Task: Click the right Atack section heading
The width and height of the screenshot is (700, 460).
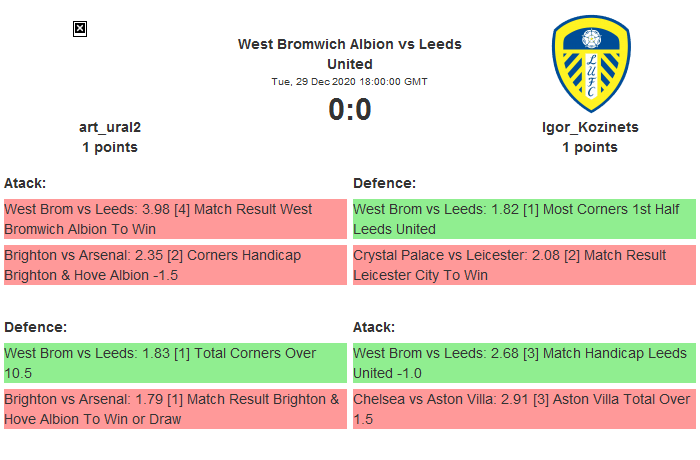Action: (374, 327)
